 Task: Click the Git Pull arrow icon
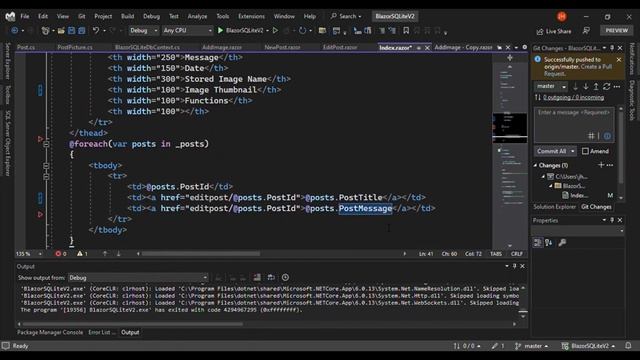click(586, 87)
